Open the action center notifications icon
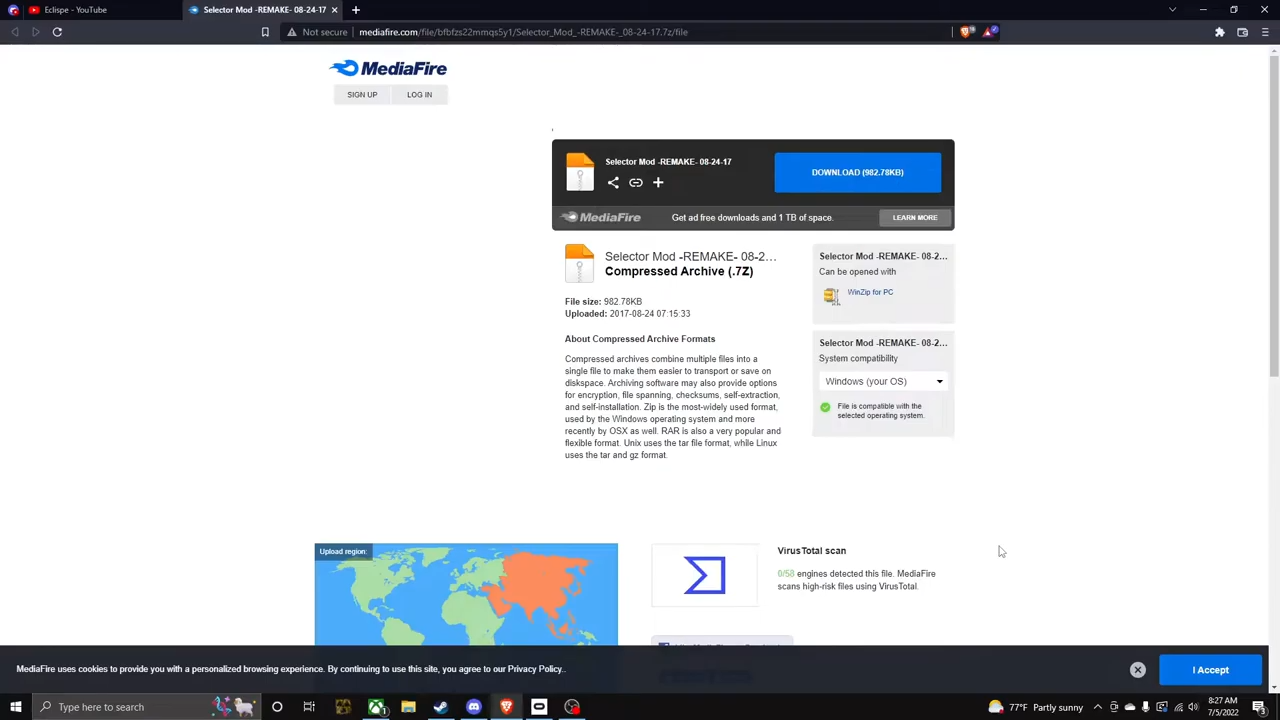 [x=1260, y=707]
